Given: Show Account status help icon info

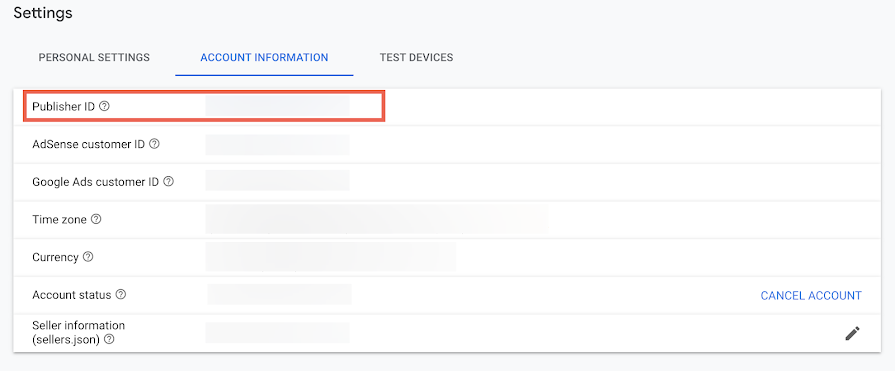Looking at the screenshot, I should tap(120, 295).
